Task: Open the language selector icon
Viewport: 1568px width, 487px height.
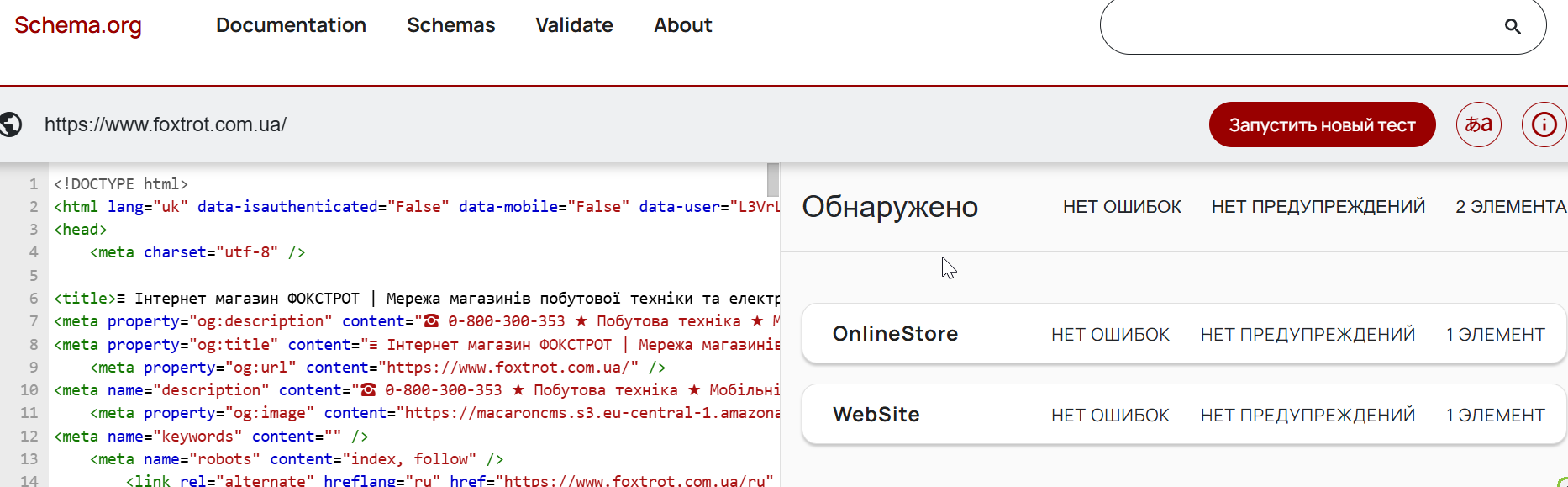Action: coord(1479,124)
